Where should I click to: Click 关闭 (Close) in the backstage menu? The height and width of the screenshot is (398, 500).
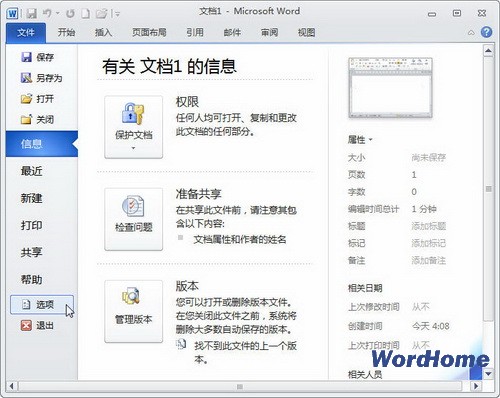click(37, 119)
